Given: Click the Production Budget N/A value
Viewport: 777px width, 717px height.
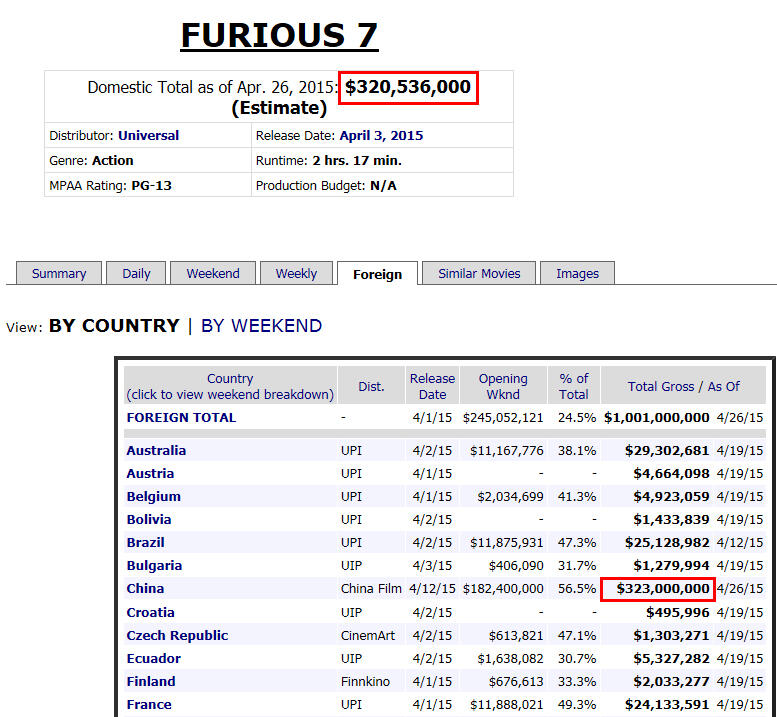Looking at the screenshot, I should pos(383,185).
